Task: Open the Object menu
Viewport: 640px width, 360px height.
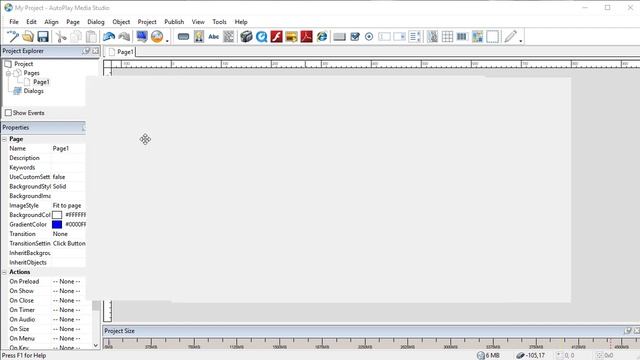Action: (x=121, y=22)
